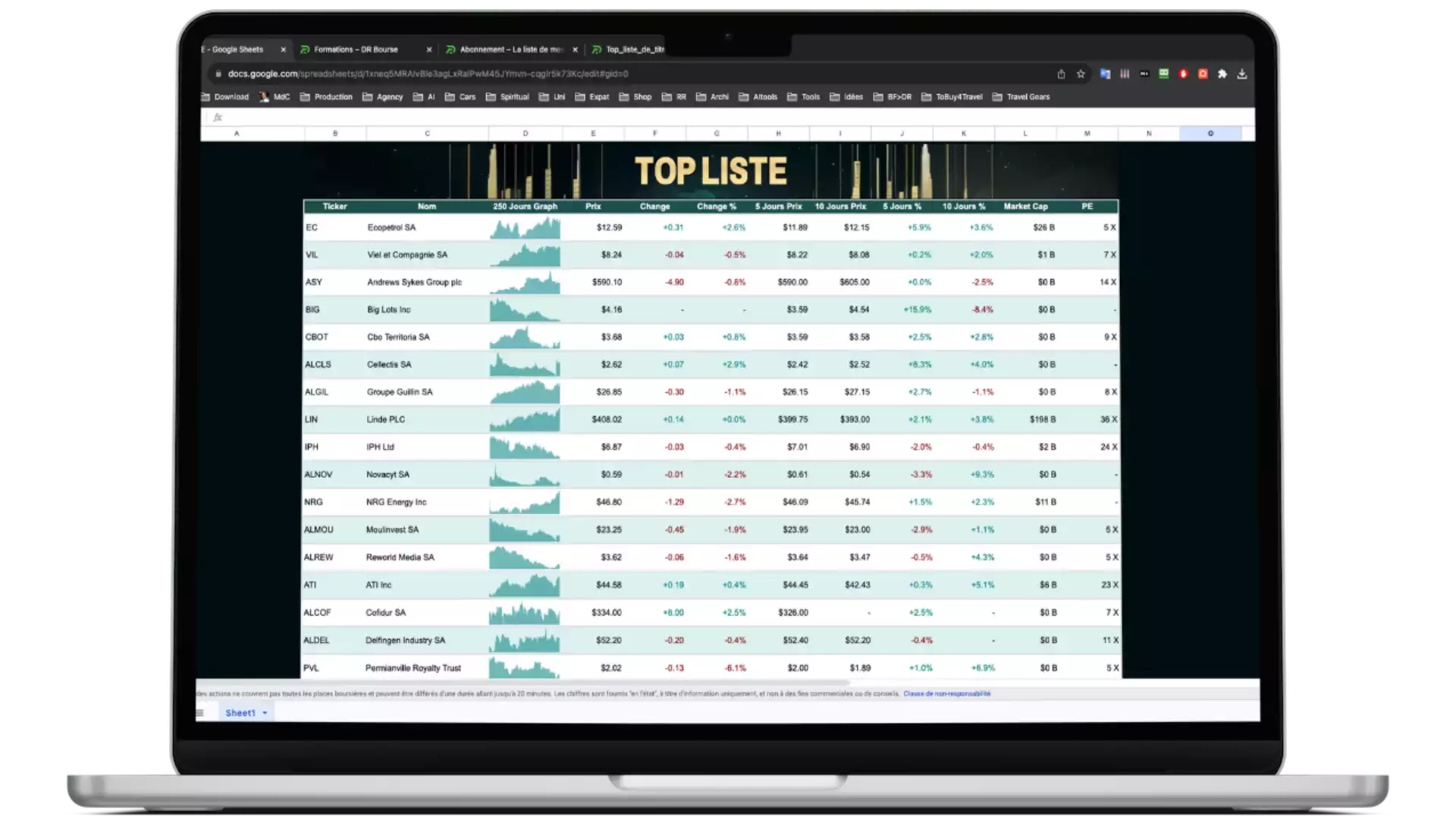Expand the Sheet1 tab dropdown arrow
The width and height of the screenshot is (1456, 819).
(x=265, y=713)
